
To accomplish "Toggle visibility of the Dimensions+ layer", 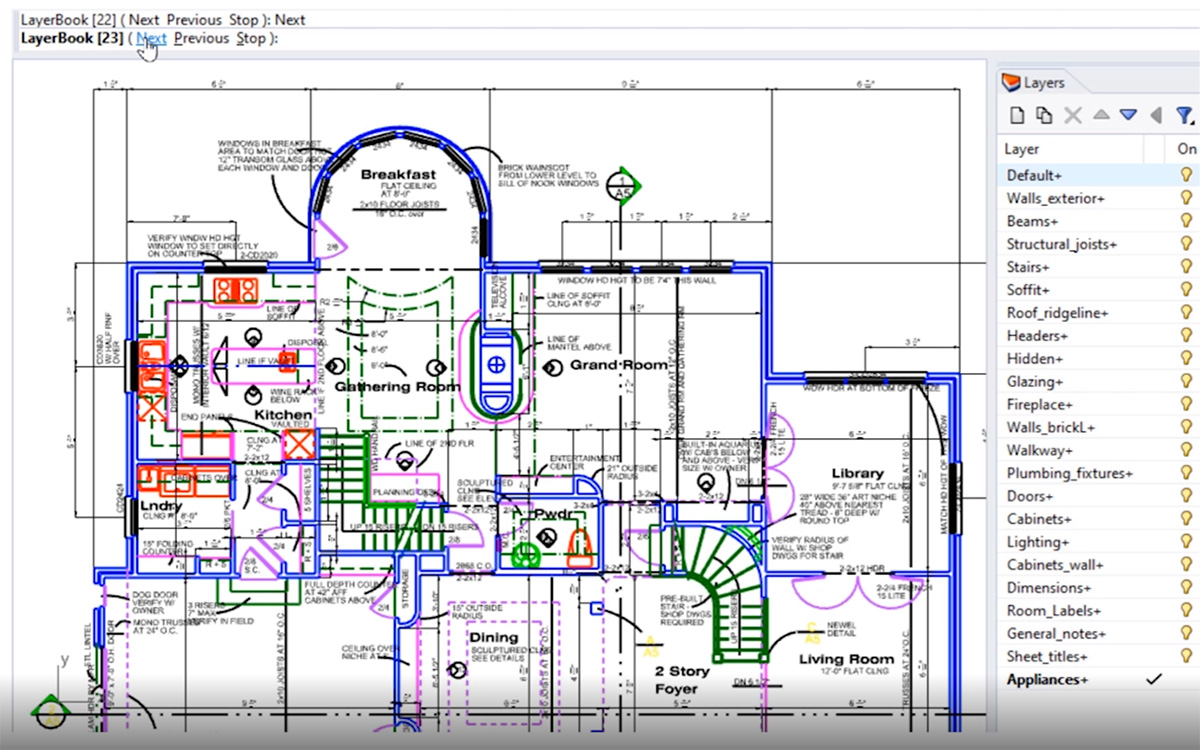I will pos(1186,588).
